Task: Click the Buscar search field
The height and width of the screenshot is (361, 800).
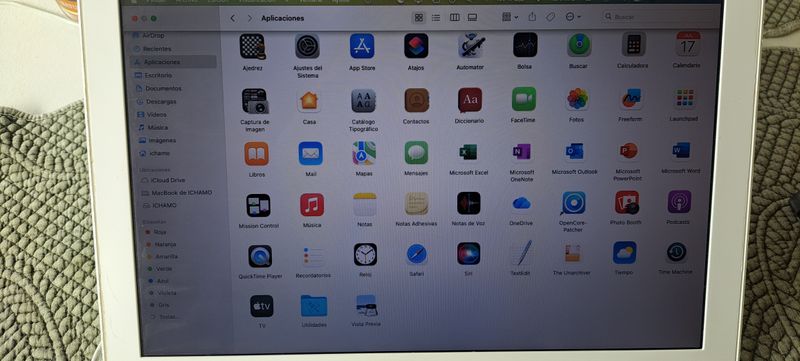Action: [658, 16]
